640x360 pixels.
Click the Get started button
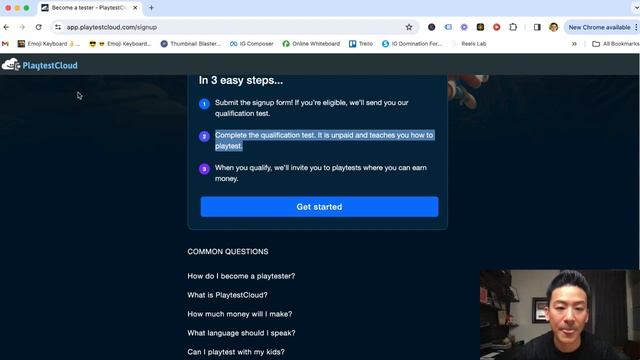click(x=319, y=207)
